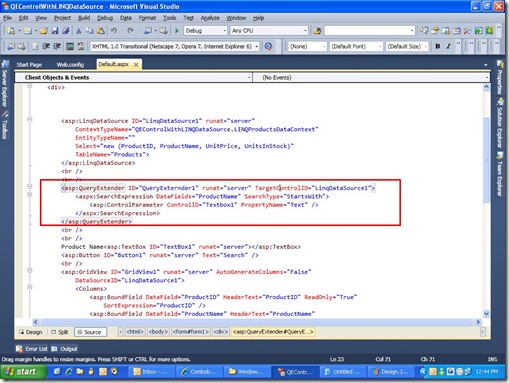Open the Output panel tab
The image size is (509, 383).
[65, 349]
